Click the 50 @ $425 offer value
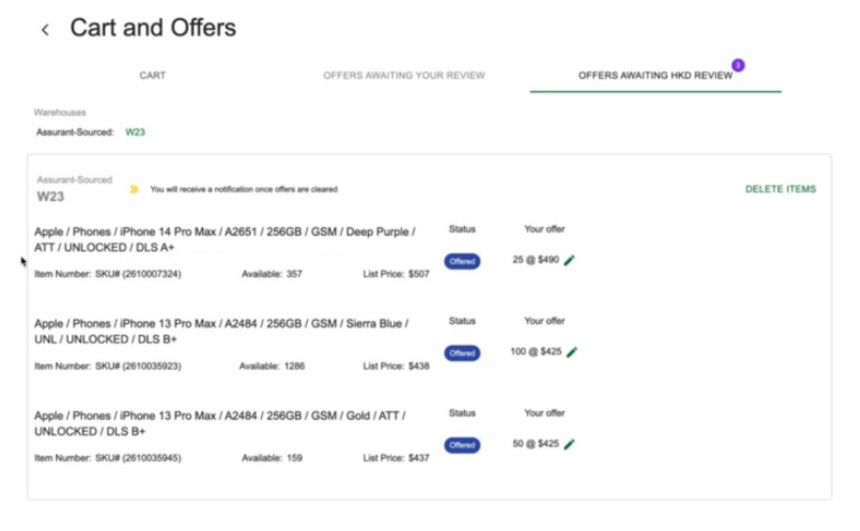Viewport: 860px width, 531px height. coord(533,444)
